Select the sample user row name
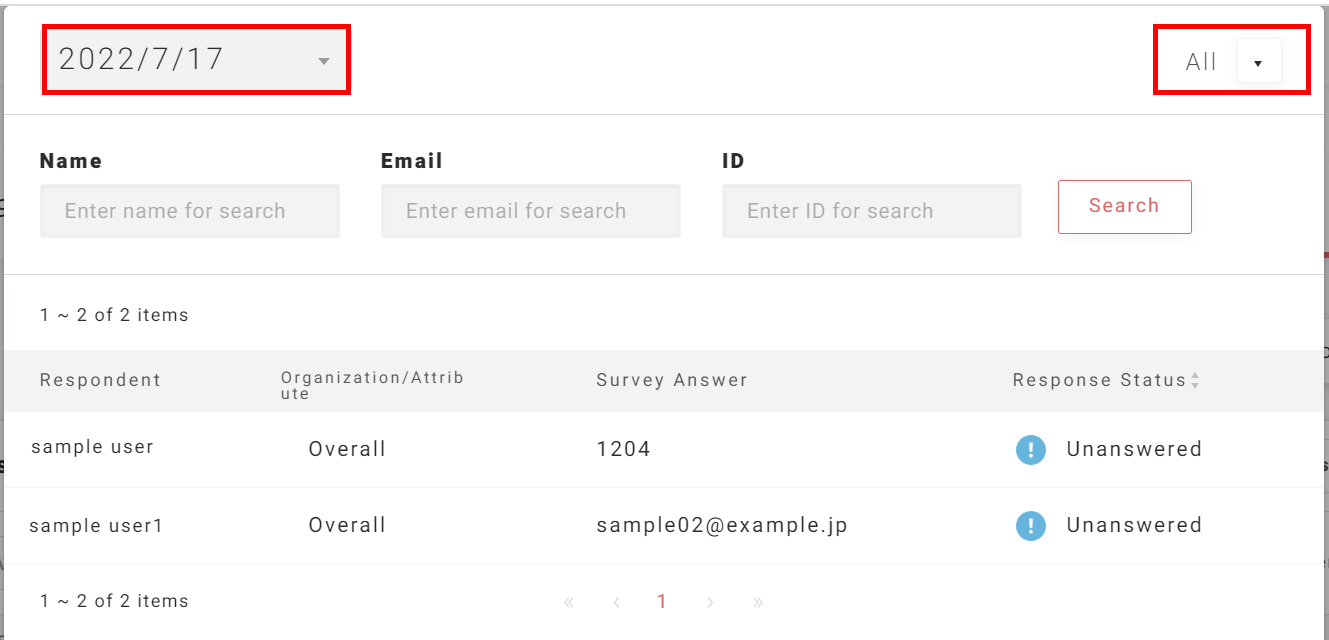Viewport: 1329px width, 640px height. pyautogui.click(x=92, y=447)
